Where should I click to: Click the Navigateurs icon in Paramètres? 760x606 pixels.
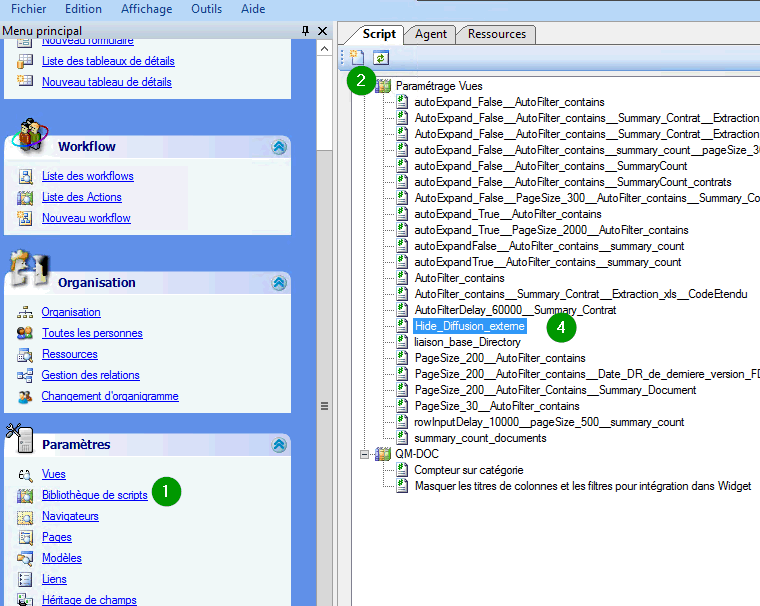coord(26,516)
